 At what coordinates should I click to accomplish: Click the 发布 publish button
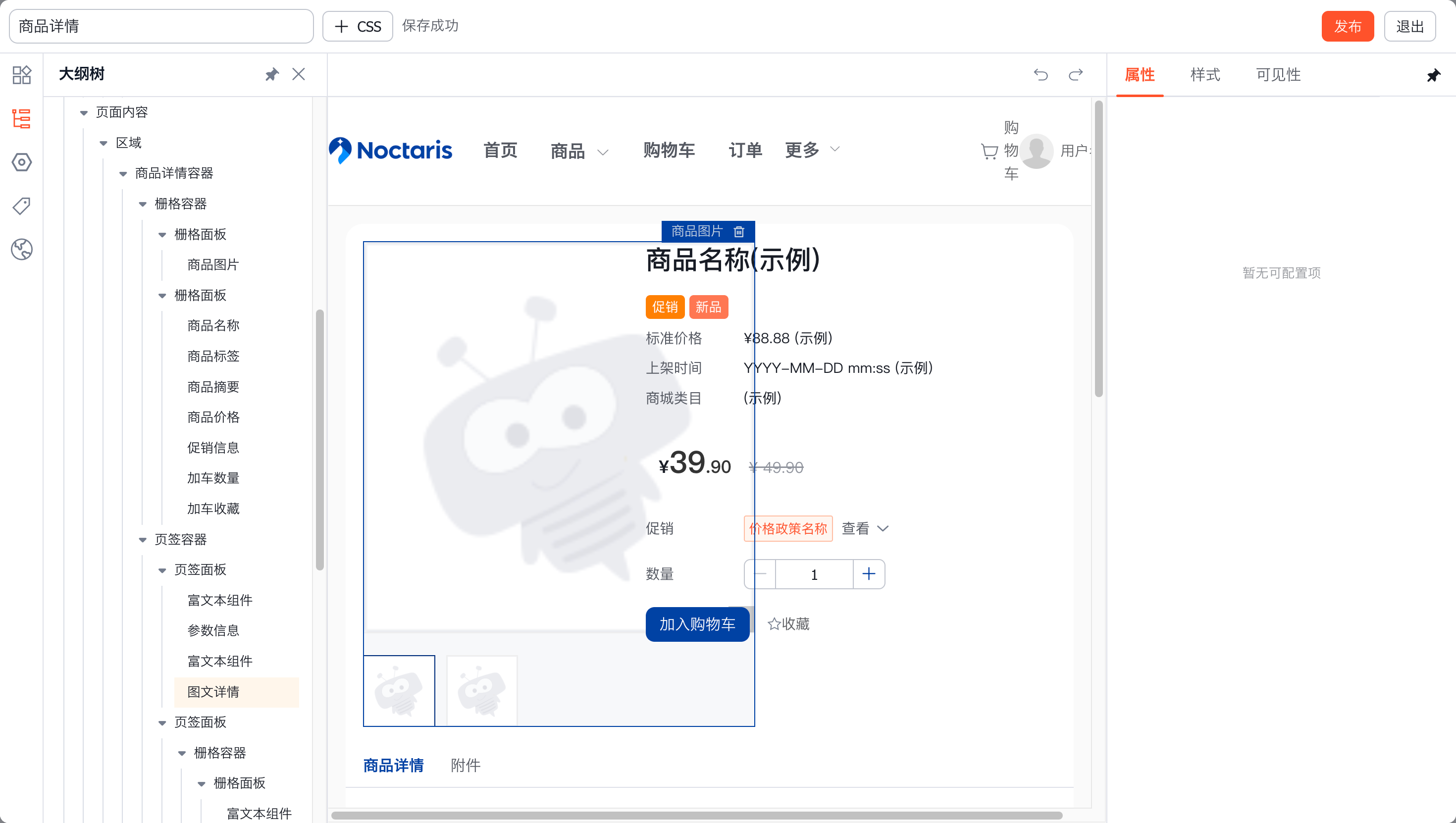[1347, 27]
